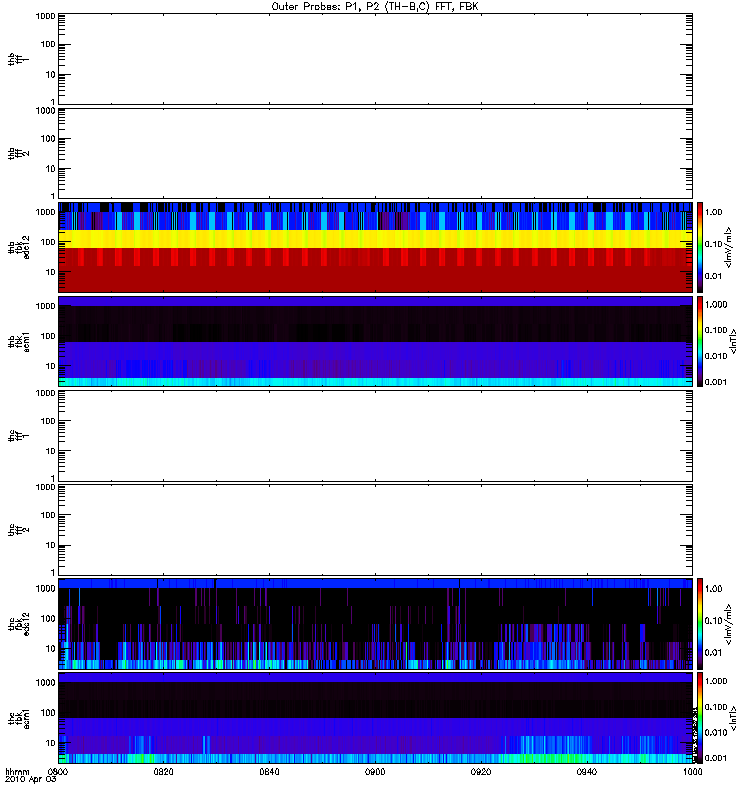Click the '0.10' tick on thc edc12 color bar
This screenshot has width=750, height=800.
coord(713,620)
